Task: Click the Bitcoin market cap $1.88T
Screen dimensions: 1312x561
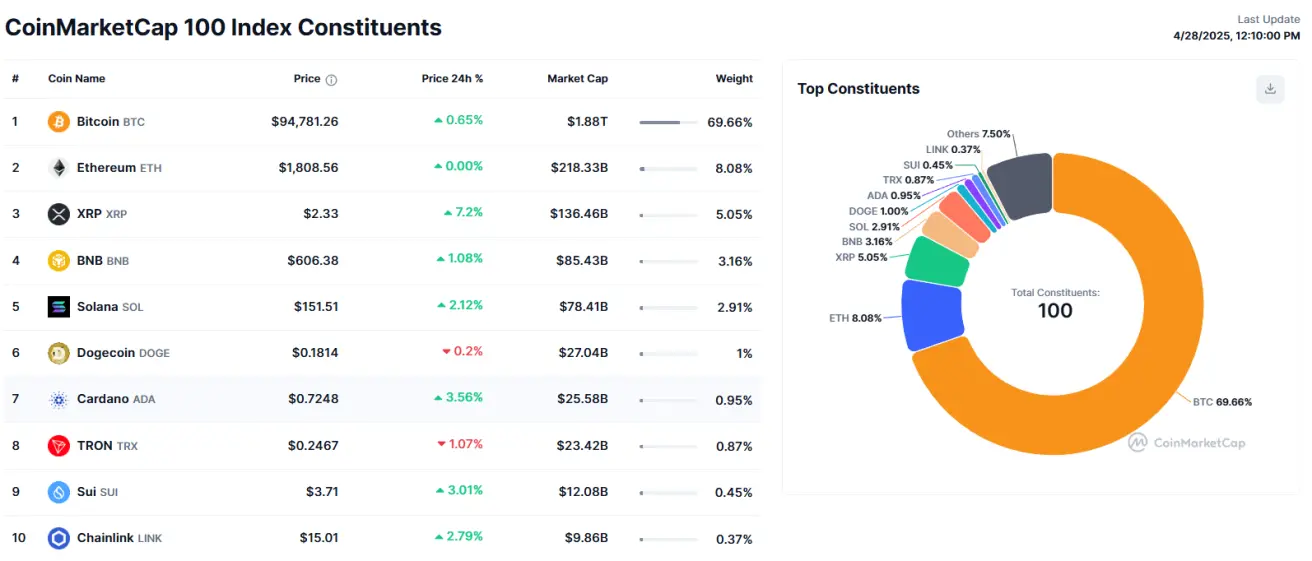Action: [587, 122]
